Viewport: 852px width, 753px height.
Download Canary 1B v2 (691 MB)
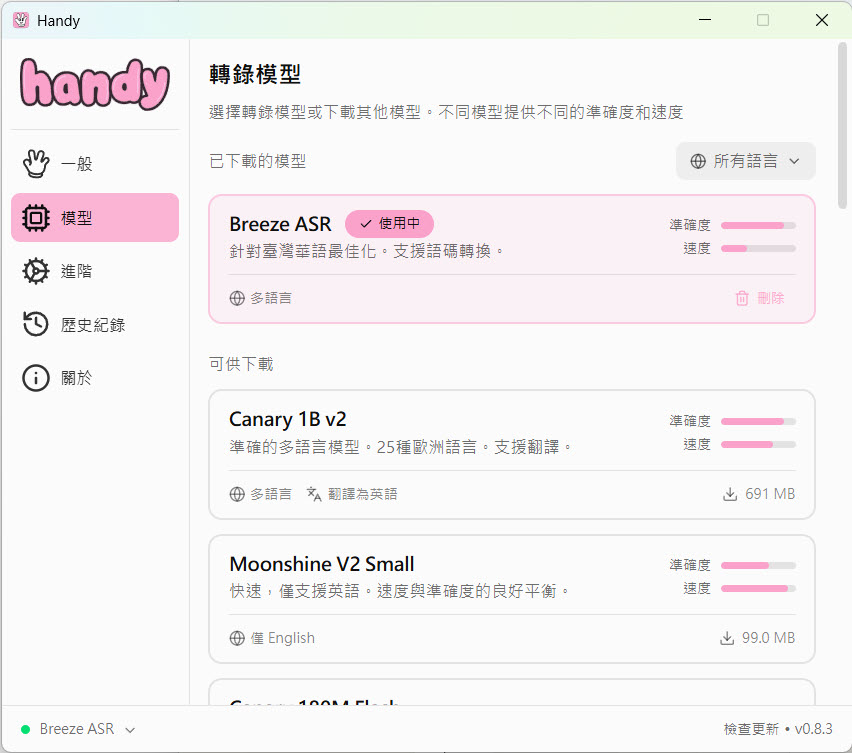point(759,494)
